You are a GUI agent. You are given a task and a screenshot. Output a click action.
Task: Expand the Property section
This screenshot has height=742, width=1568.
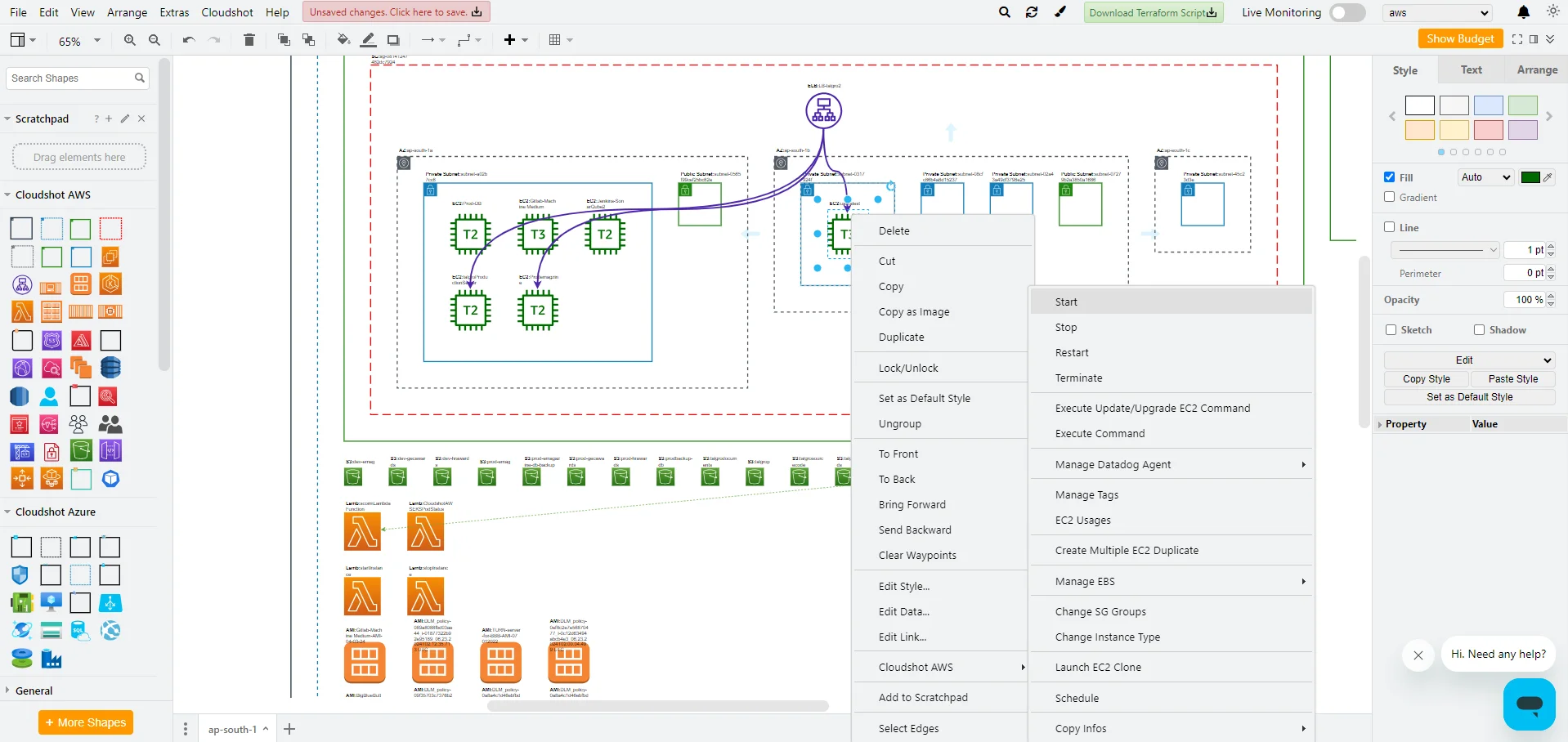pos(1405,424)
